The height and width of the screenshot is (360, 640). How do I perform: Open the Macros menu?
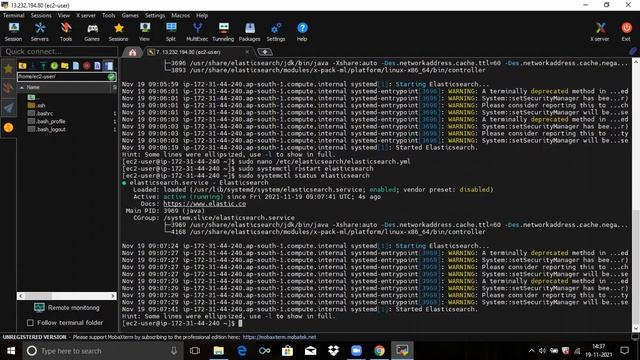(180, 16)
